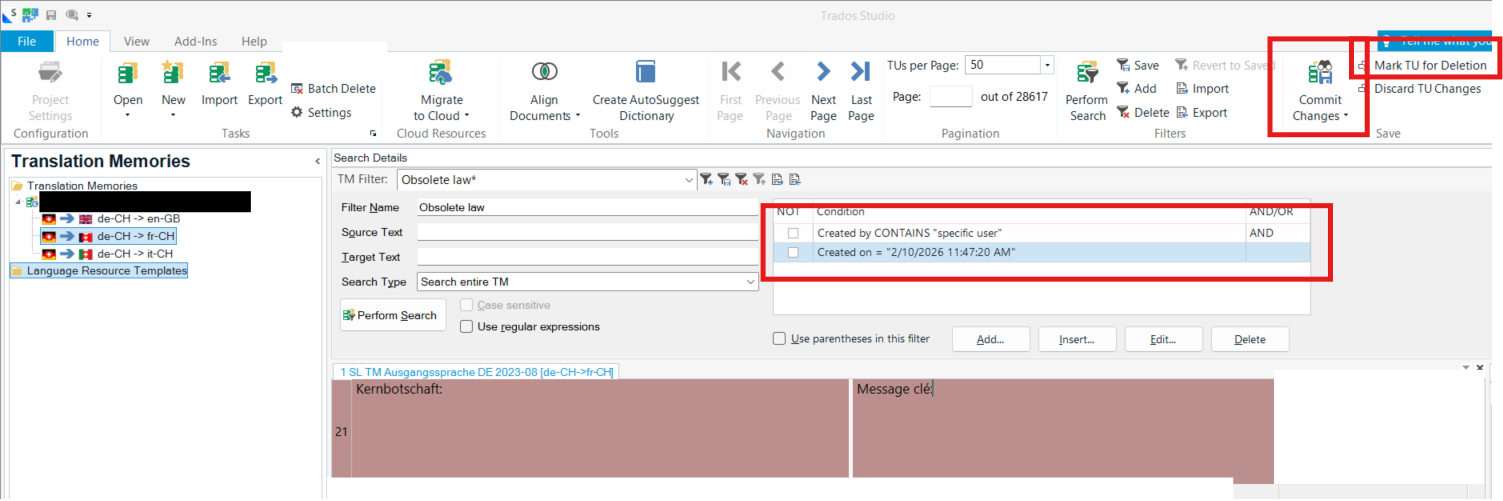Click the Add... condition button
Viewport: 1503px width, 501px height.
click(990, 340)
